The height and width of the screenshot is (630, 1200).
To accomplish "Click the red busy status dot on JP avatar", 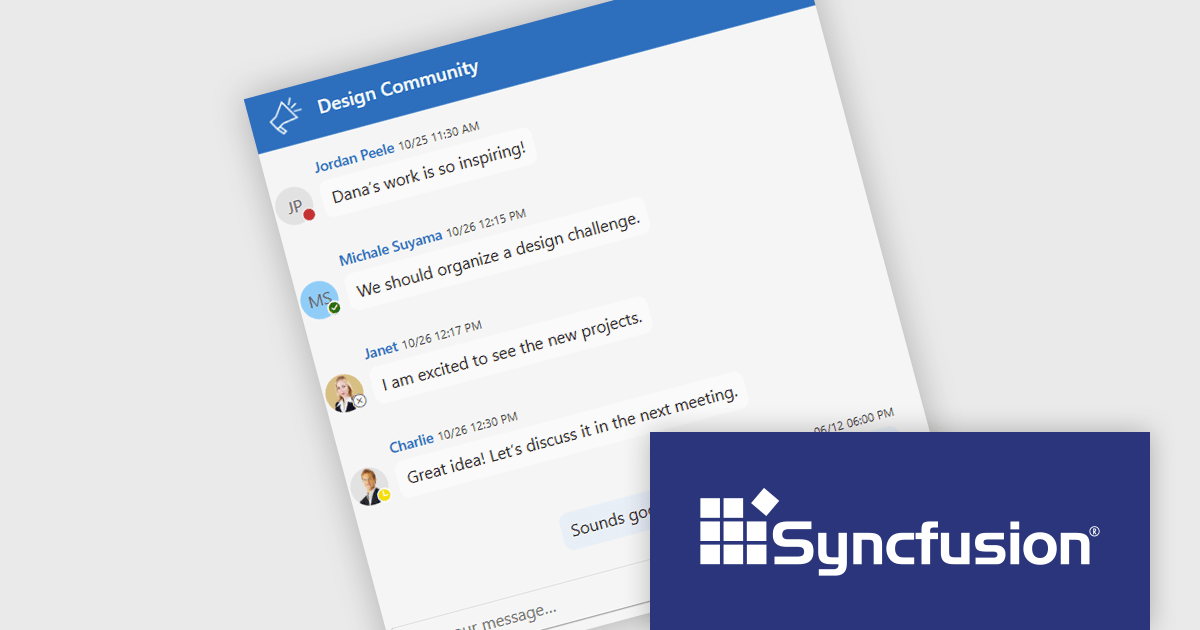I will pyautogui.click(x=309, y=214).
